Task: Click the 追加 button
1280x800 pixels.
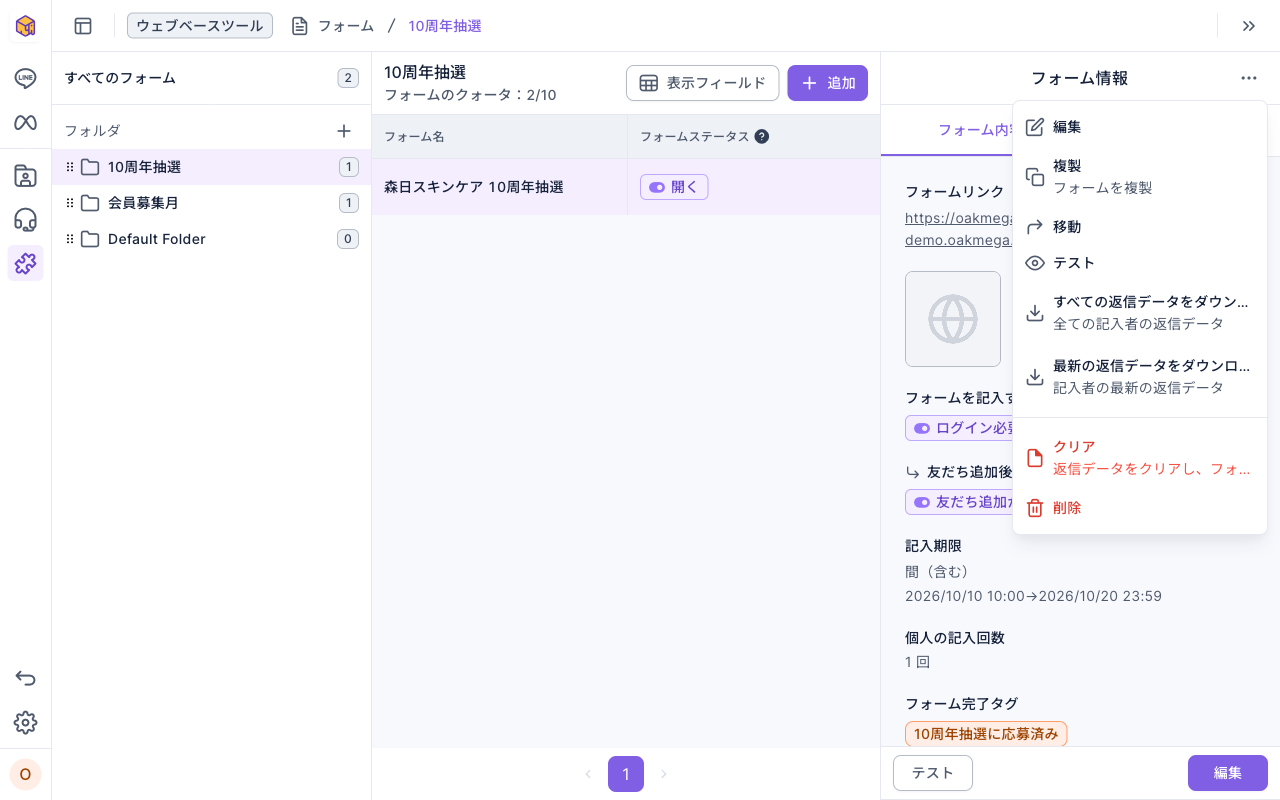Action: tap(827, 83)
